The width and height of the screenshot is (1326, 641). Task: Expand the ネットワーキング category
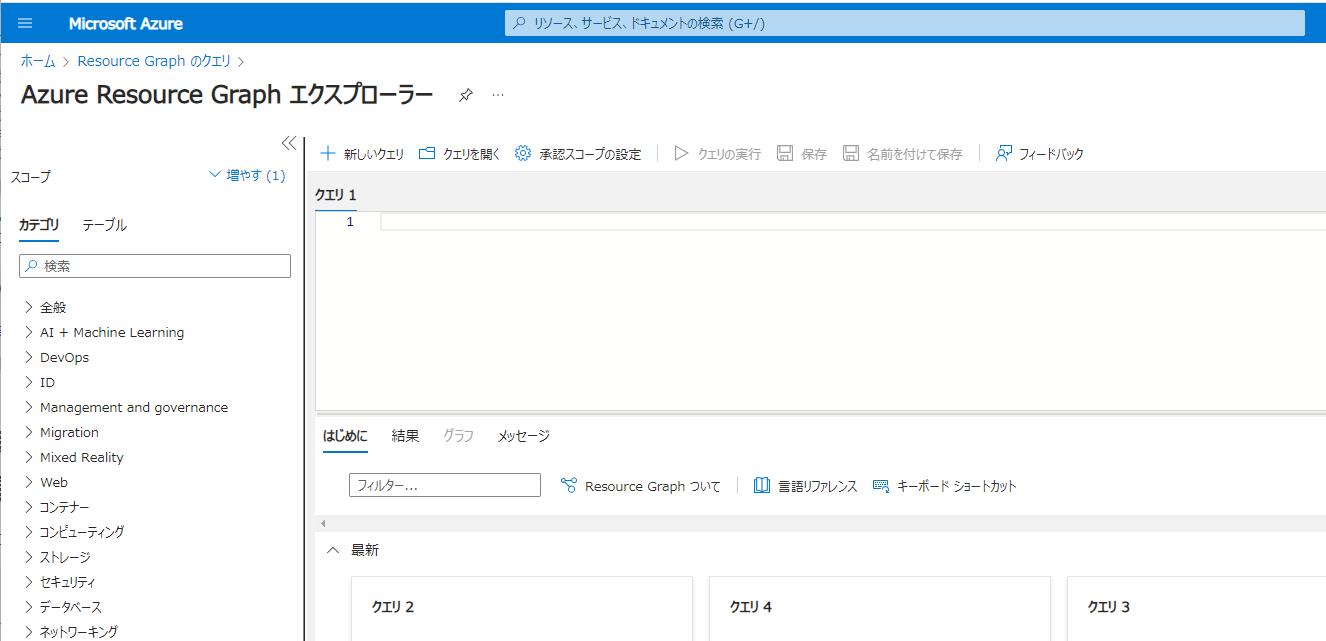(x=29, y=631)
